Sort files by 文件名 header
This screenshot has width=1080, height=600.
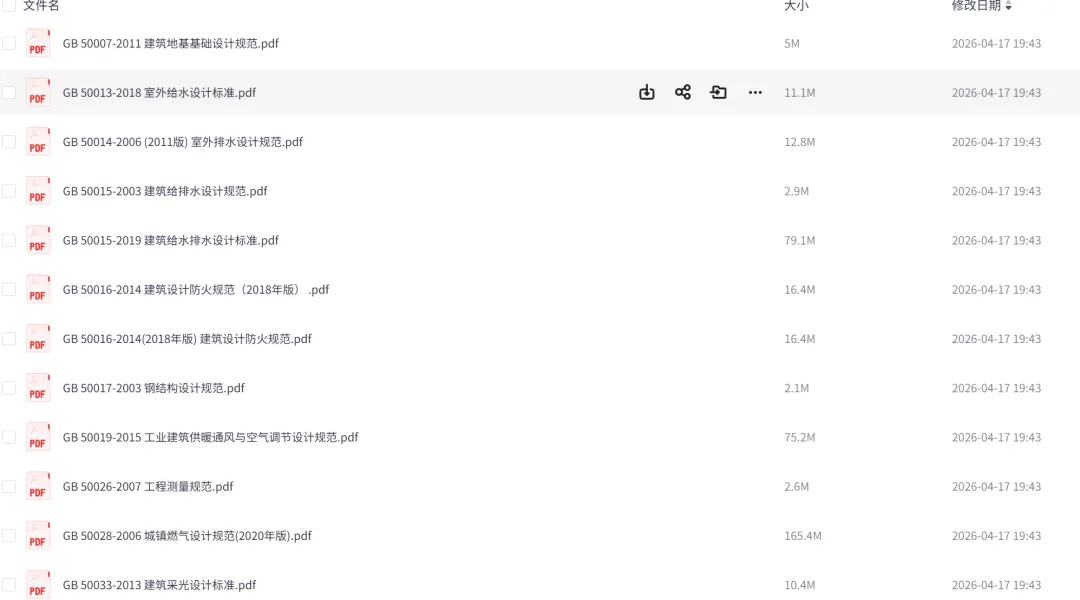point(41,6)
